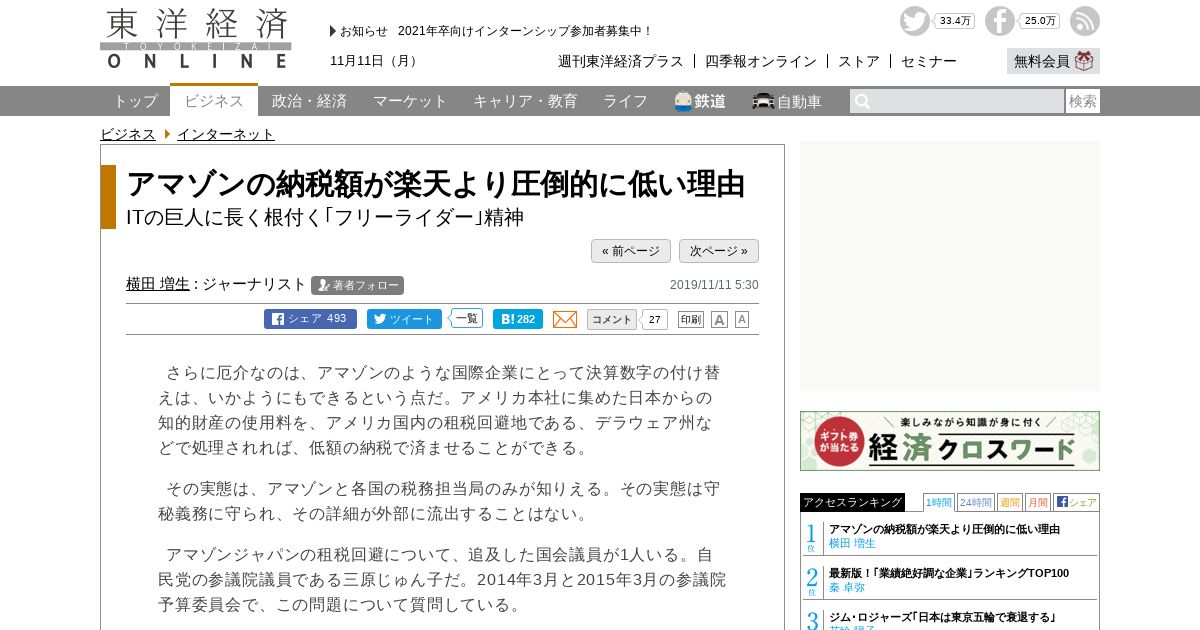Open ranking author 秦 卓弥
The height and width of the screenshot is (630, 1200).
(847, 587)
